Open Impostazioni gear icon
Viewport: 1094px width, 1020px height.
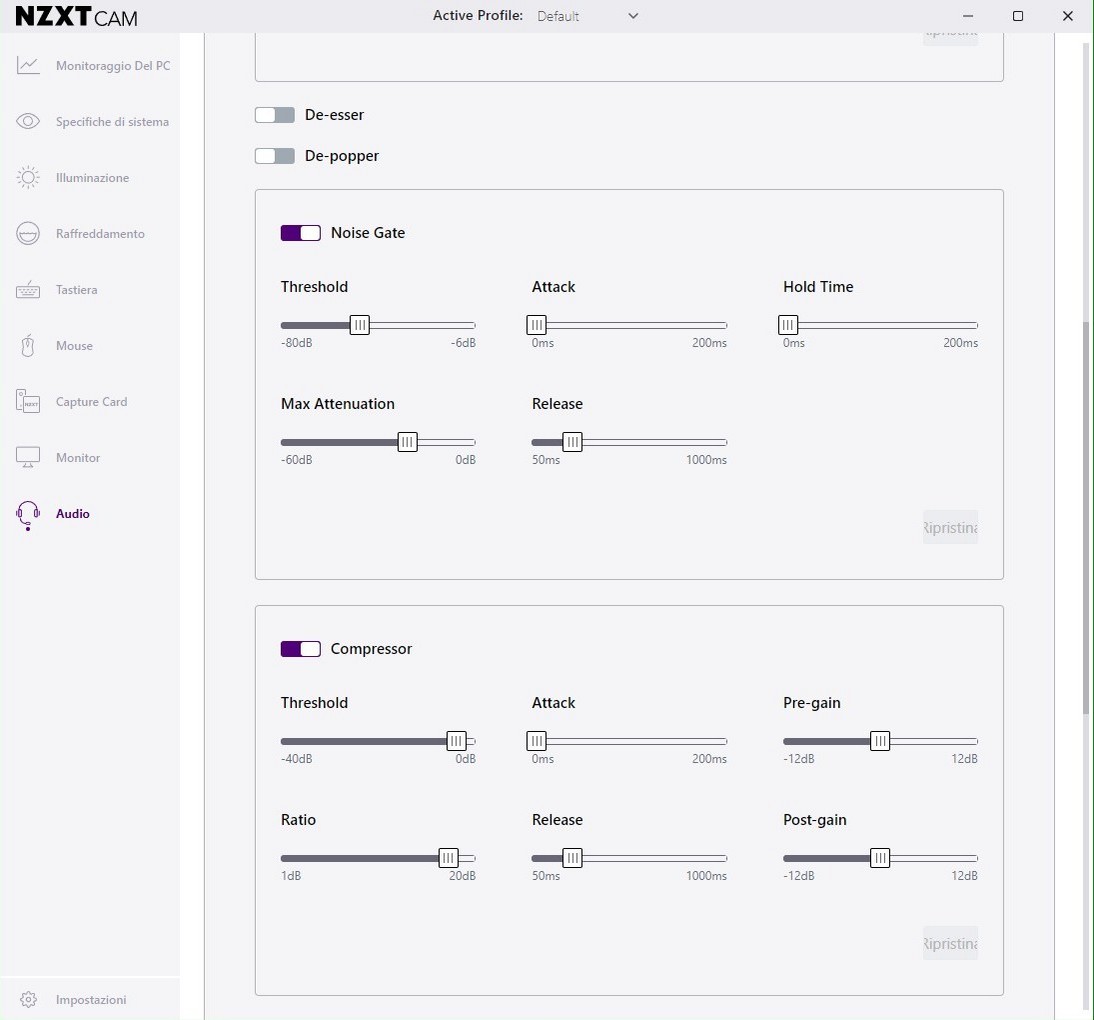coord(28,1000)
